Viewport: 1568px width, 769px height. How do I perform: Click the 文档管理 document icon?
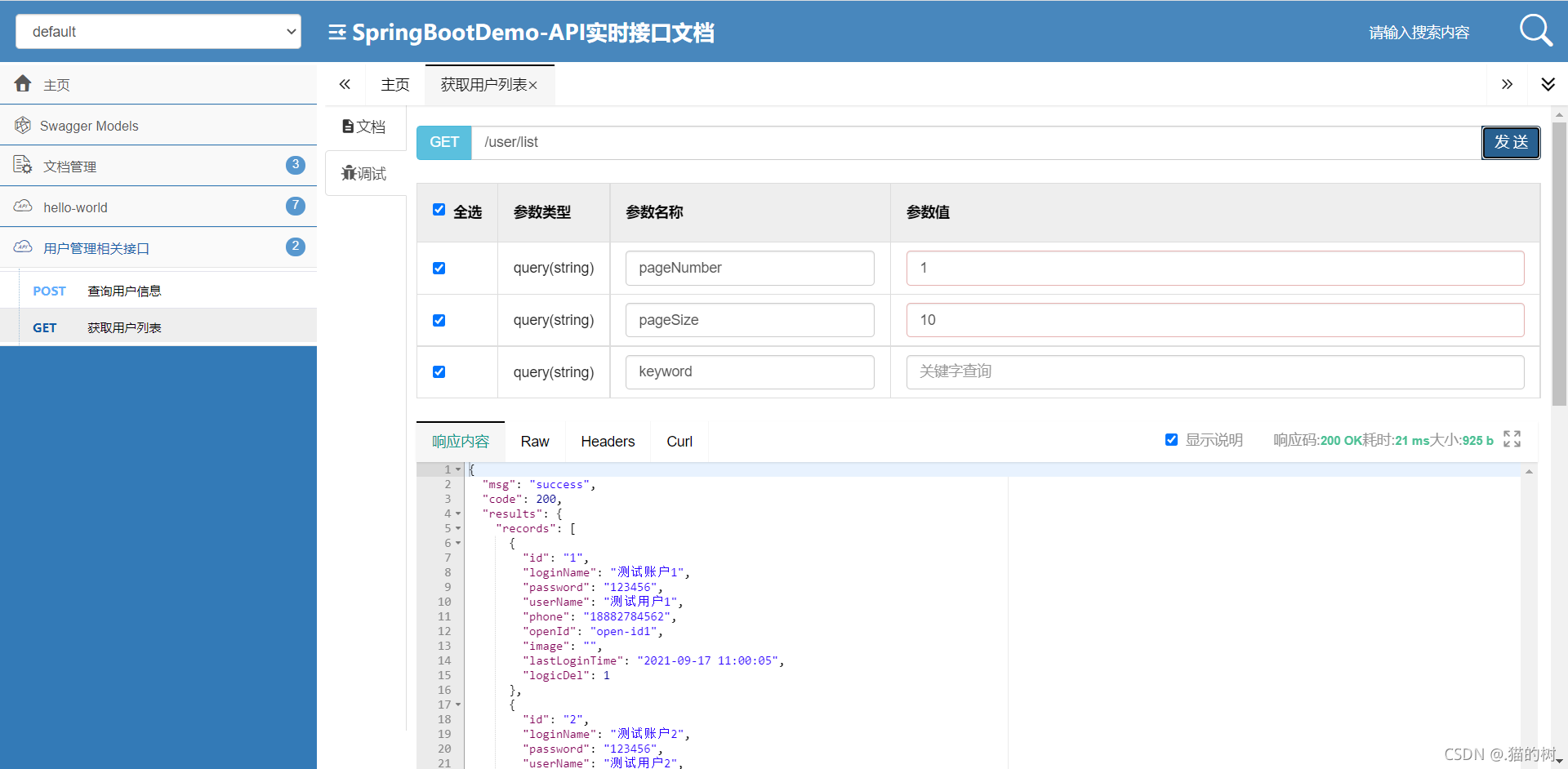tap(23, 166)
